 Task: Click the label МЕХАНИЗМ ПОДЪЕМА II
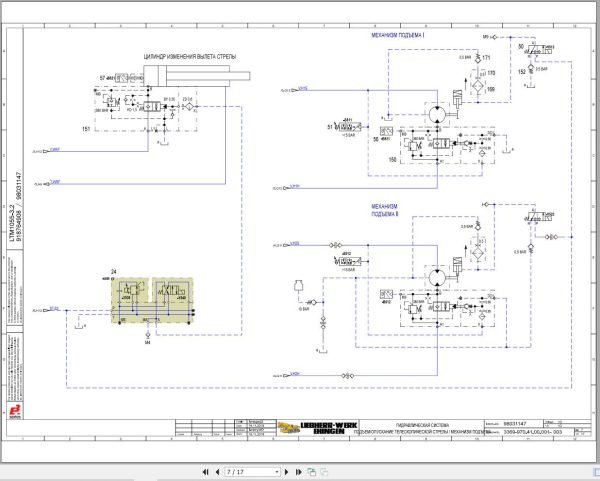pos(385,210)
